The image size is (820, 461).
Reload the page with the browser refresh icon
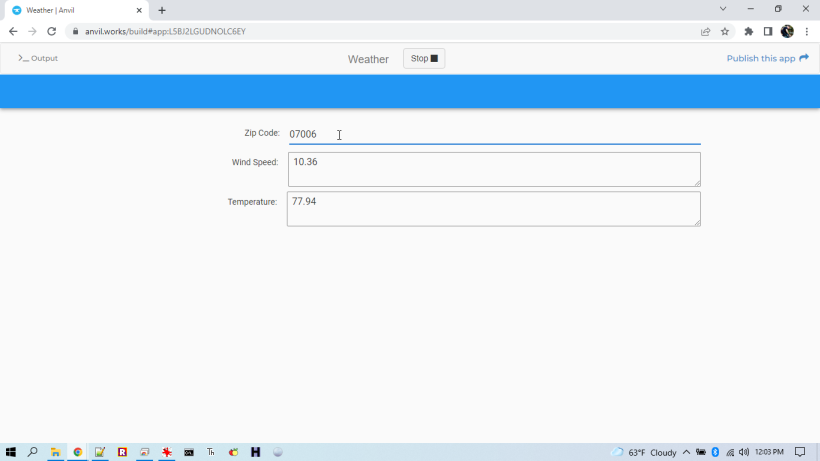[52, 31]
